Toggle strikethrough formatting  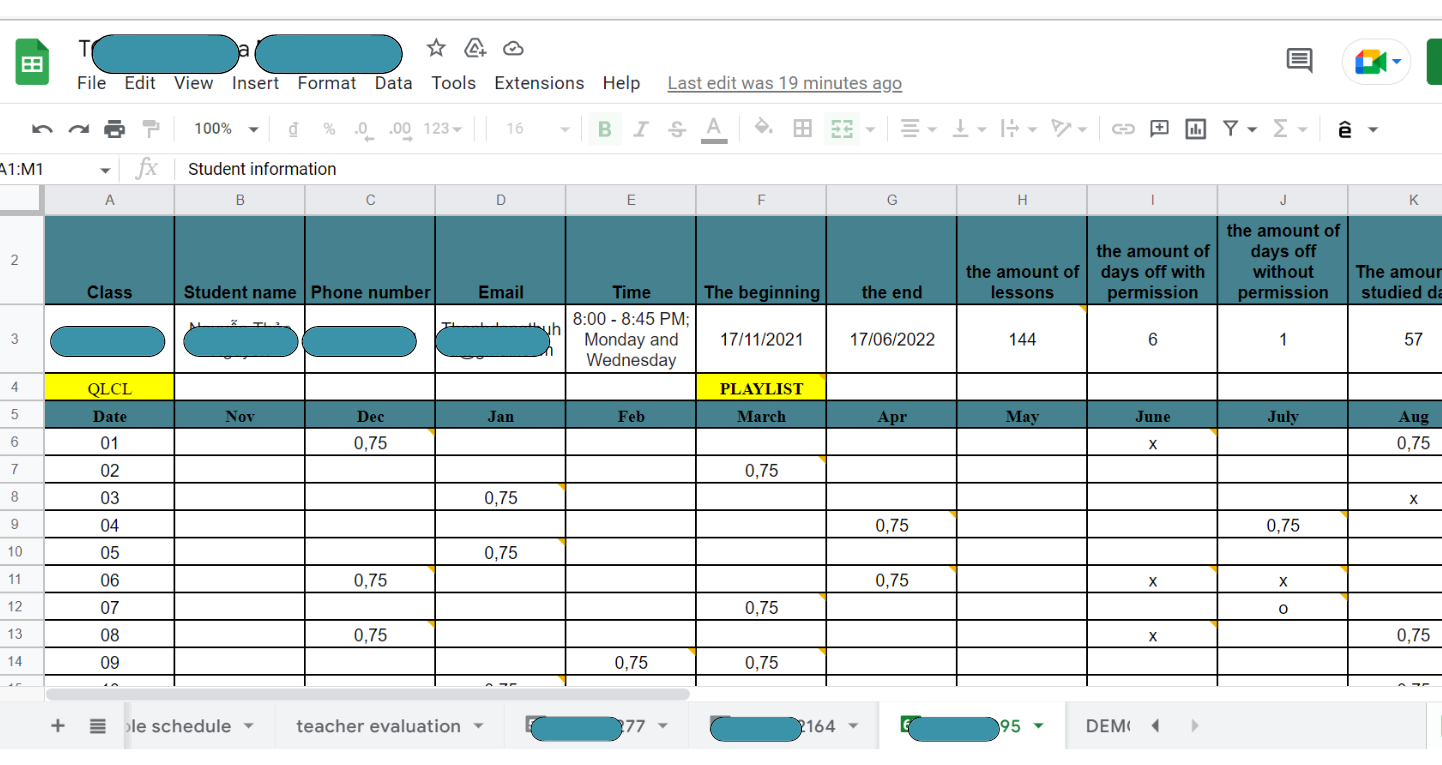coord(677,129)
